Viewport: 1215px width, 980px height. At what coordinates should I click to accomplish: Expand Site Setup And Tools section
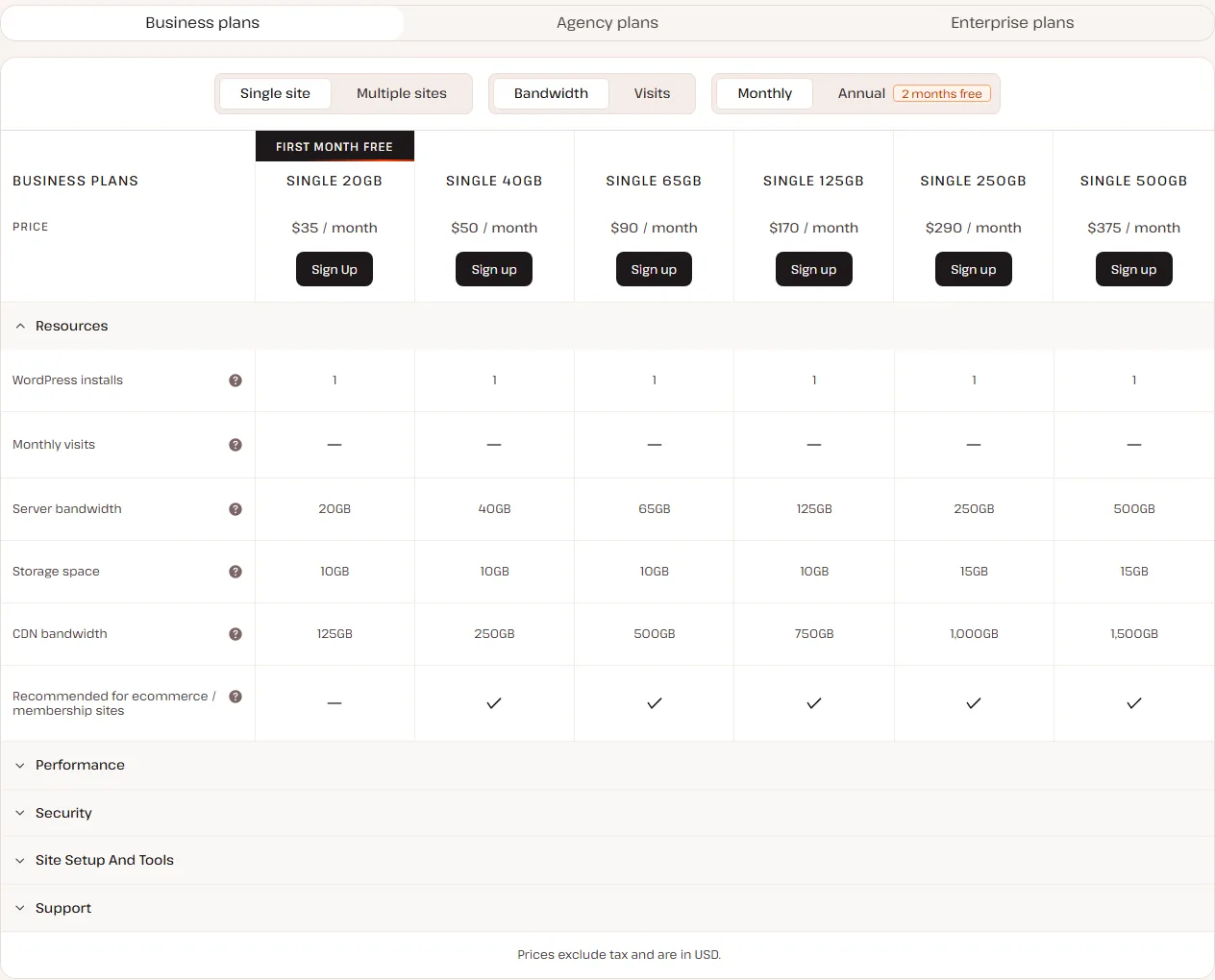[x=607, y=860]
